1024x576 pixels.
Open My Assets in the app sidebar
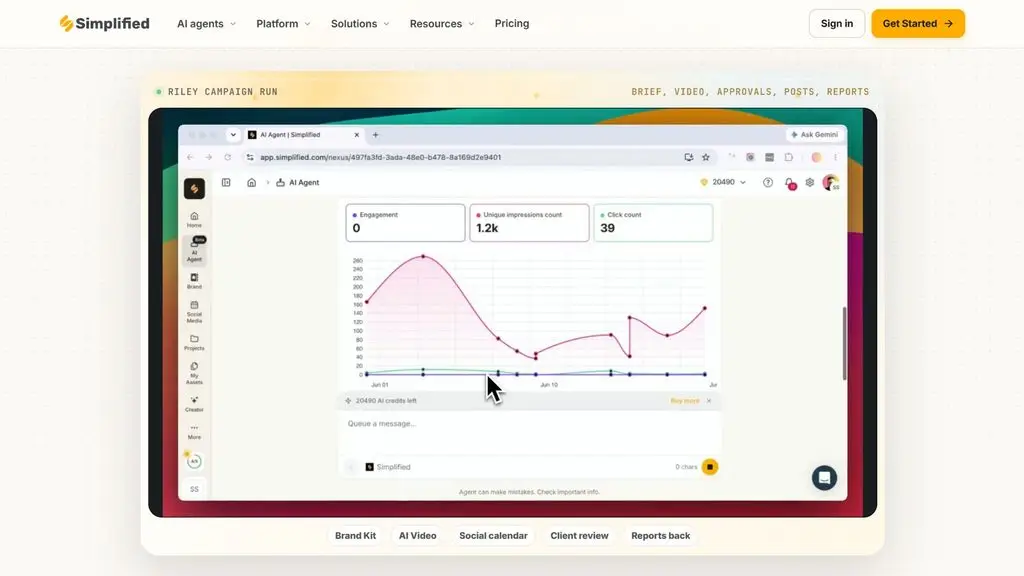coord(194,373)
